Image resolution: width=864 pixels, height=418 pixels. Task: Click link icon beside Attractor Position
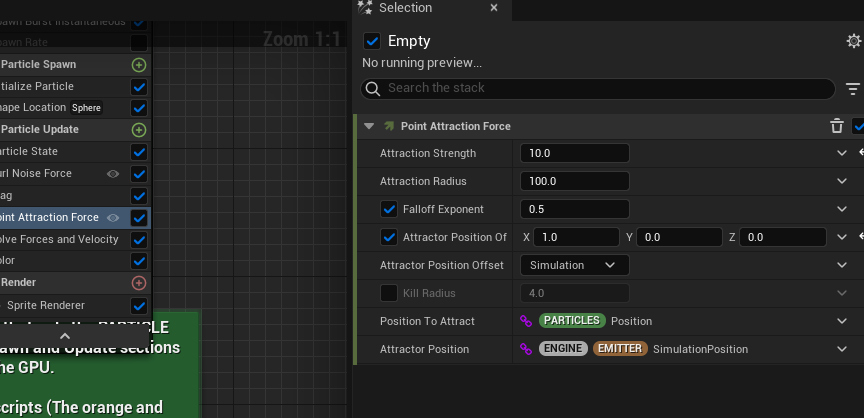[x=526, y=349]
